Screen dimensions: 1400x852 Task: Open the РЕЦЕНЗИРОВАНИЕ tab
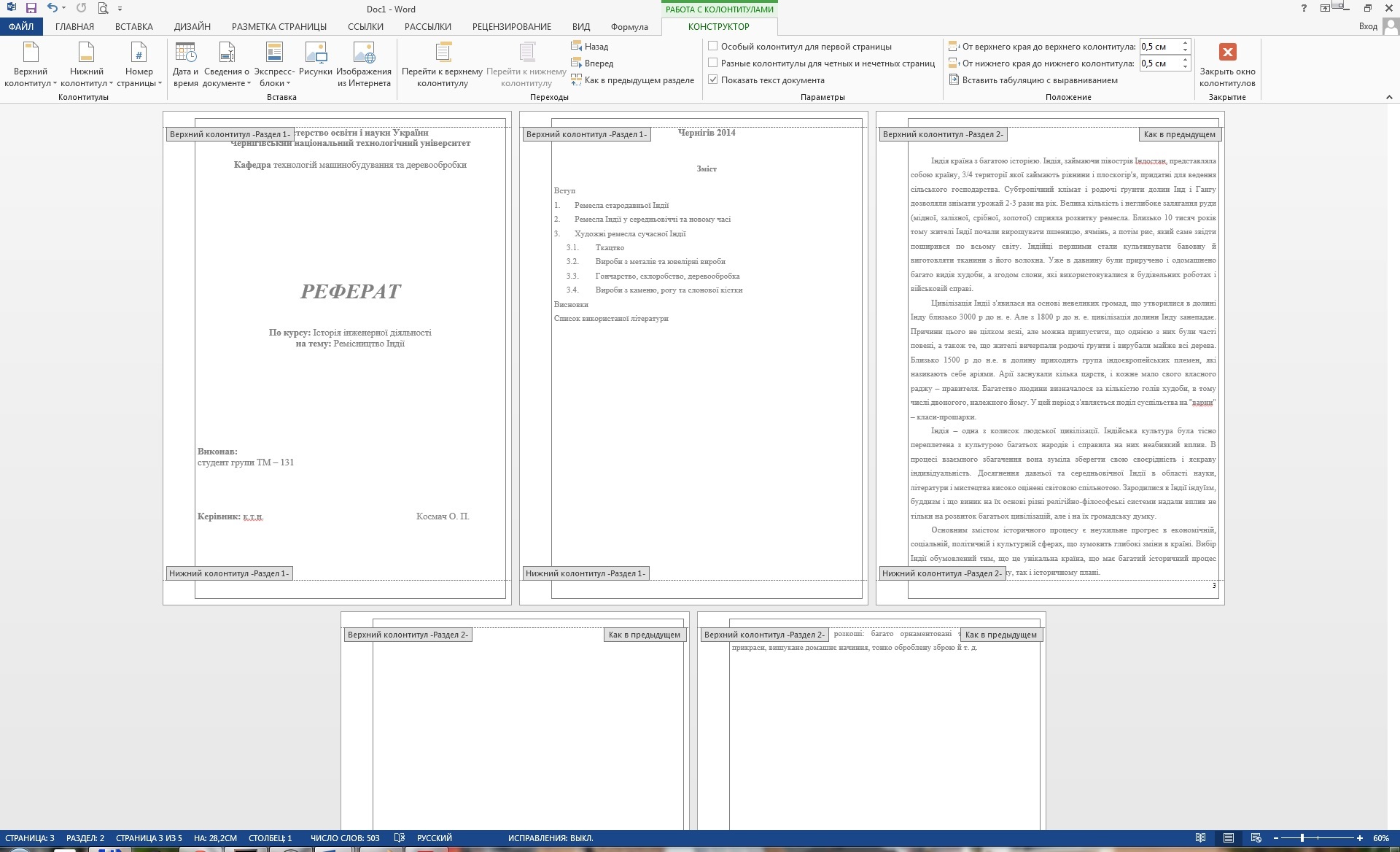(x=511, y=27)
